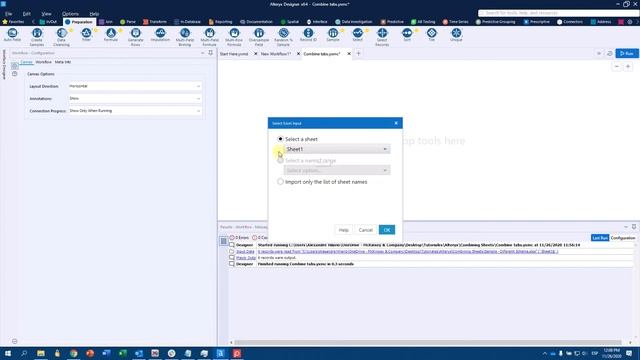Select the Imputation tool
The width and height of the screenshot is (640, 360).
160,35
